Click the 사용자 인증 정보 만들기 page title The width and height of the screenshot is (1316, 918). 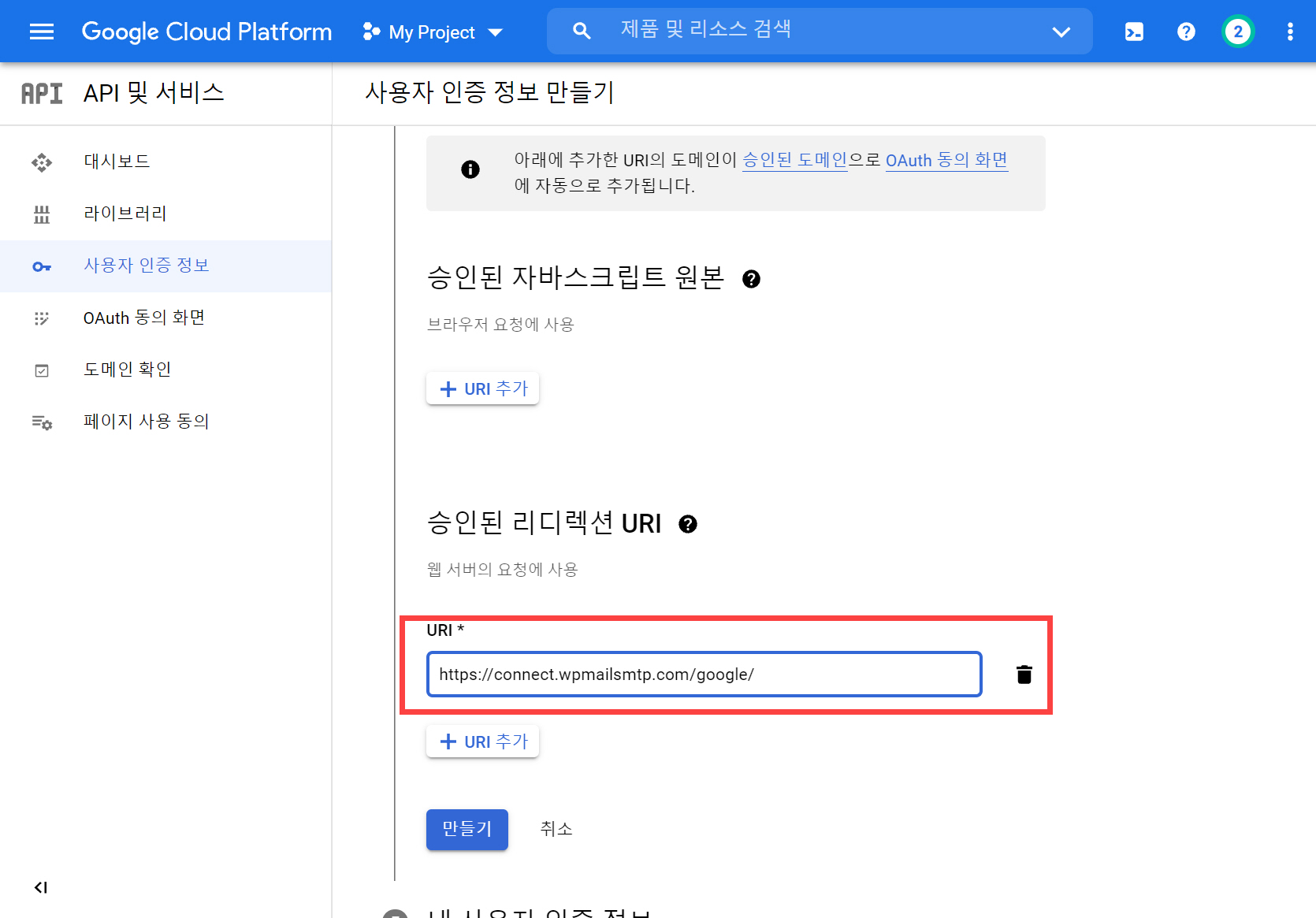click(x=489, y=93)
